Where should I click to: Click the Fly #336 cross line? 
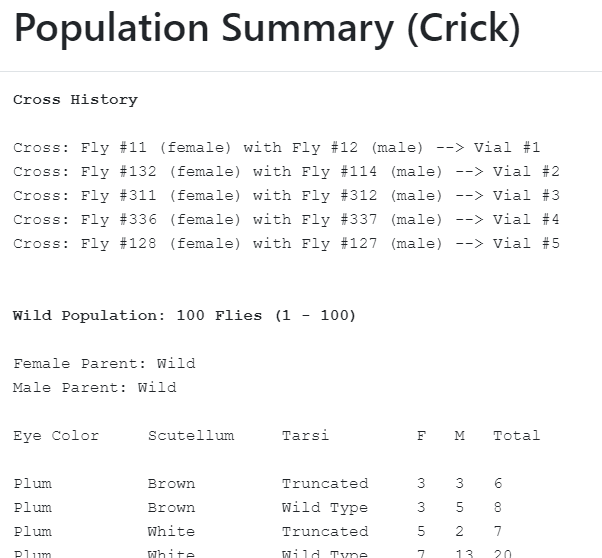[286, 220]
